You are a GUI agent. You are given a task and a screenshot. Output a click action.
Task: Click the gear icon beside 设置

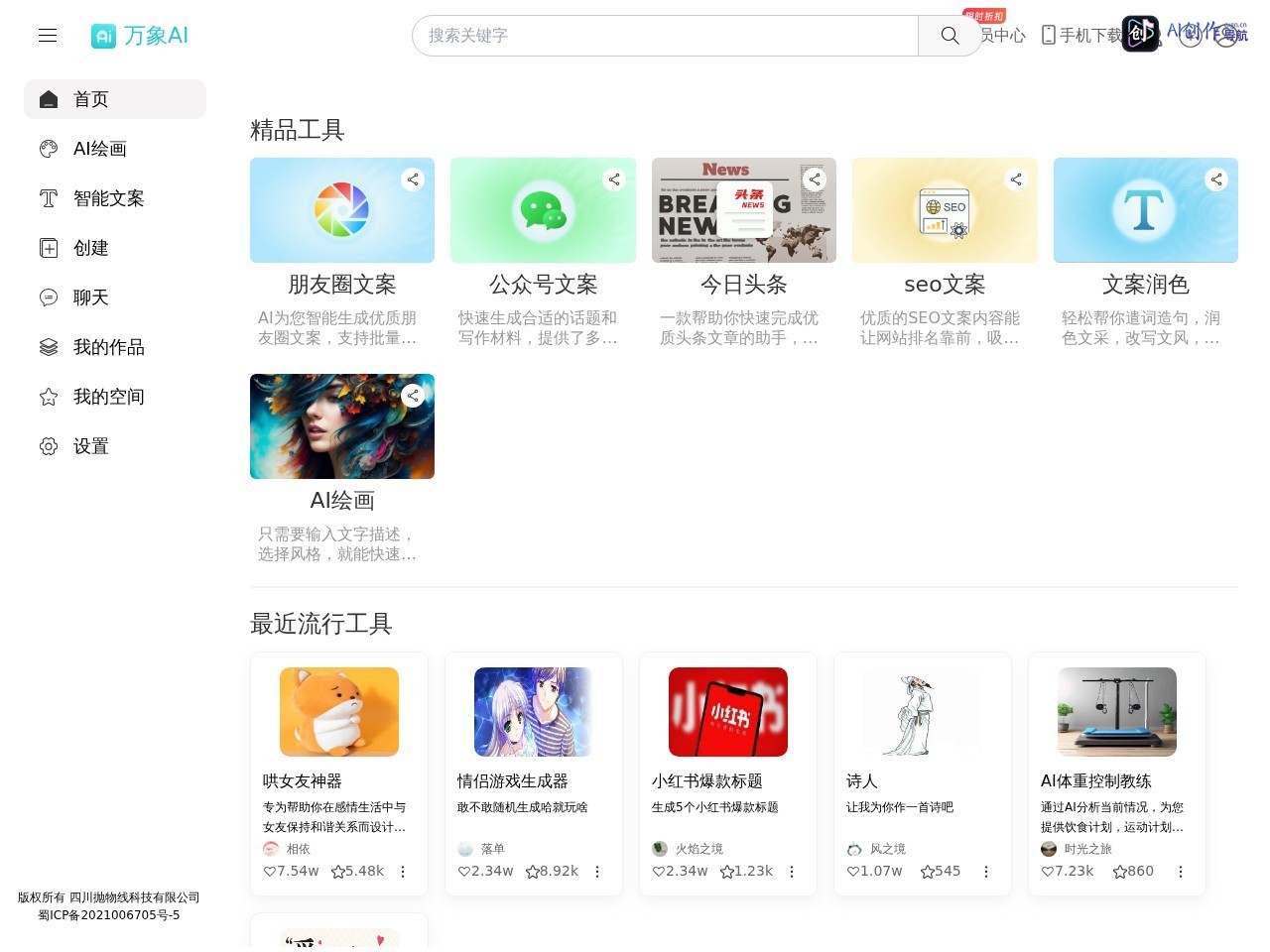49,446
